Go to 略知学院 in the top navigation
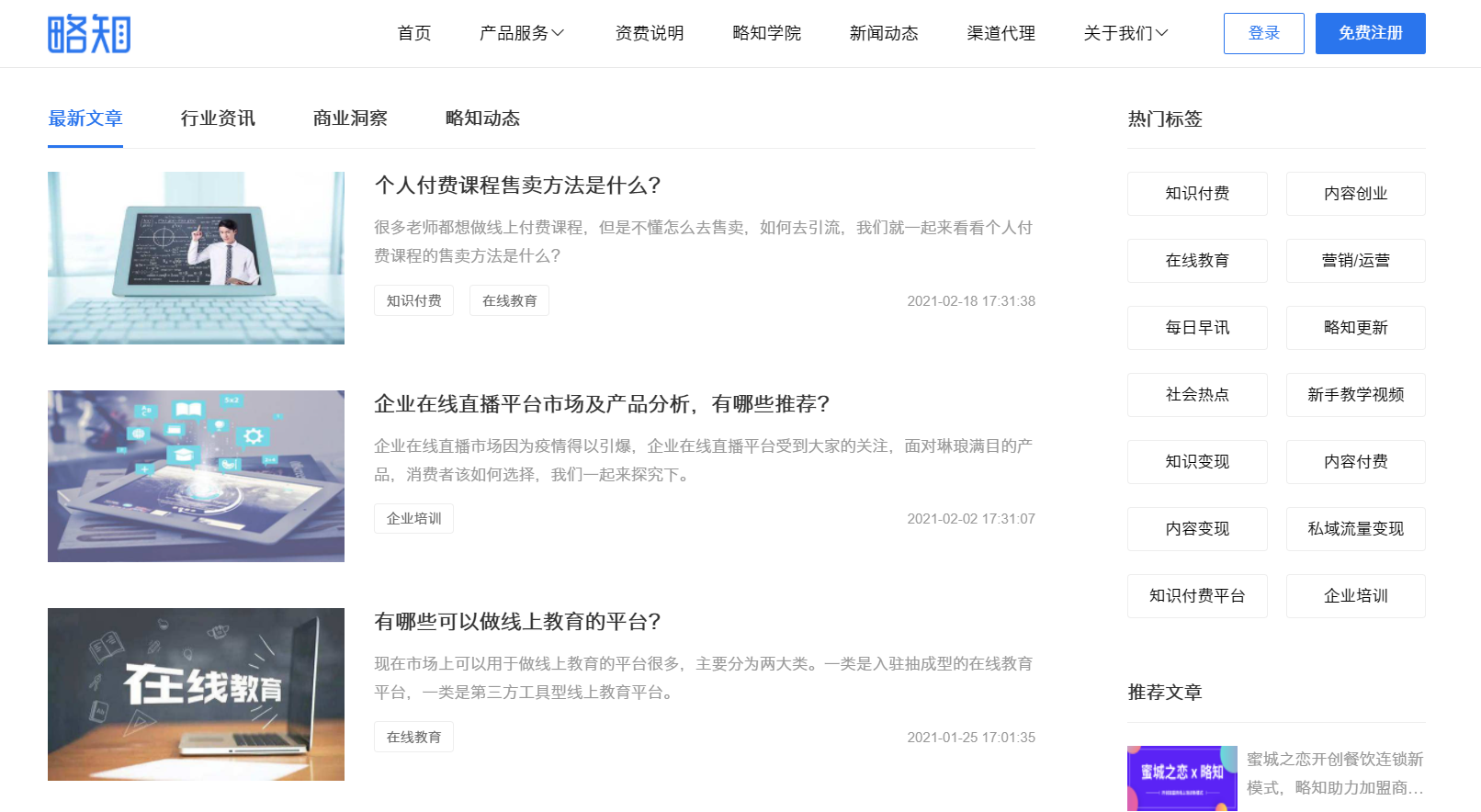Image resolution: width=1481 pixels, height=812 pixels. click(x=766, y=33)
